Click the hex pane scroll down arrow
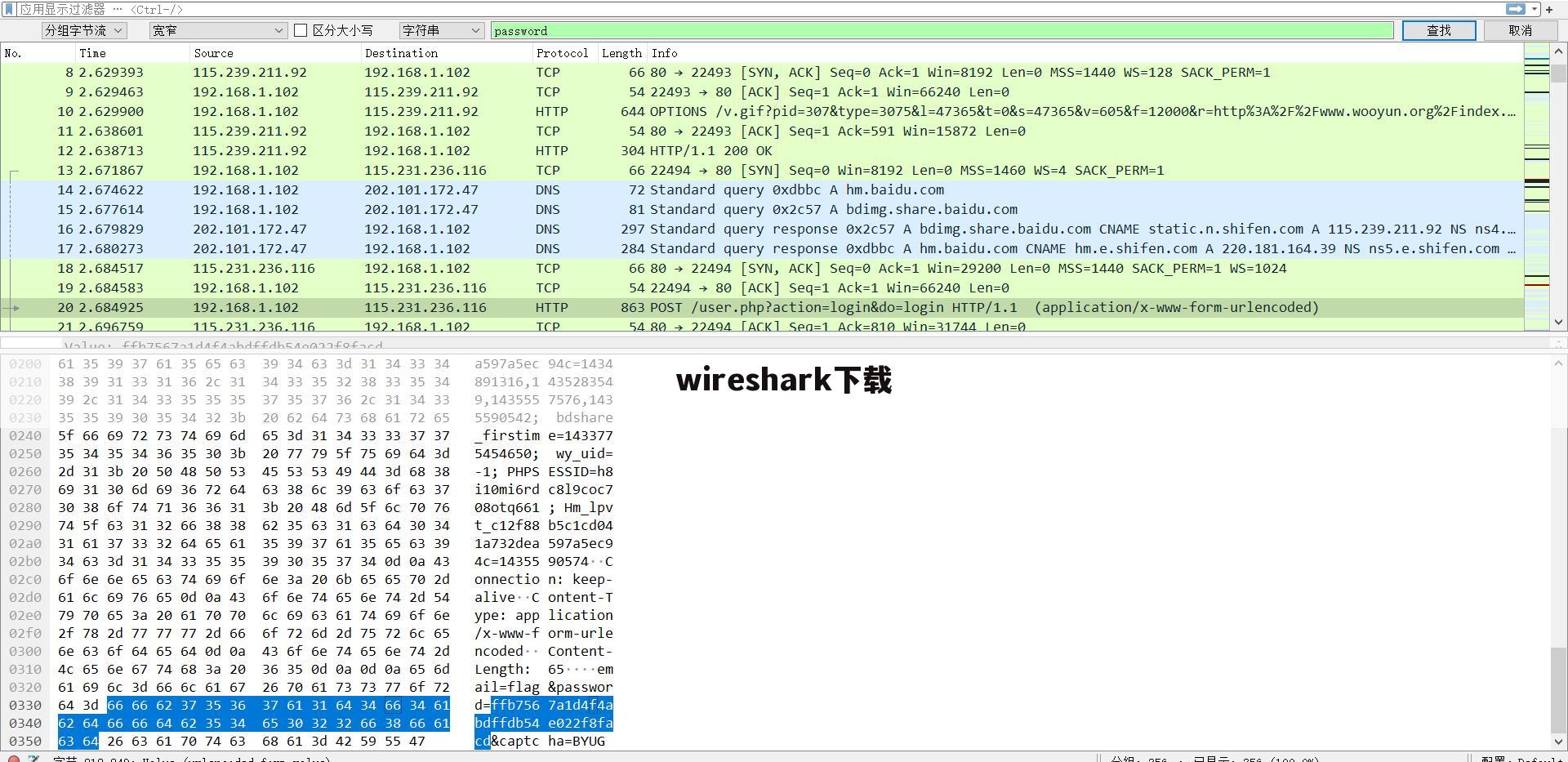This screenshot has height=762, width=1568. [x=1558, y=742]
